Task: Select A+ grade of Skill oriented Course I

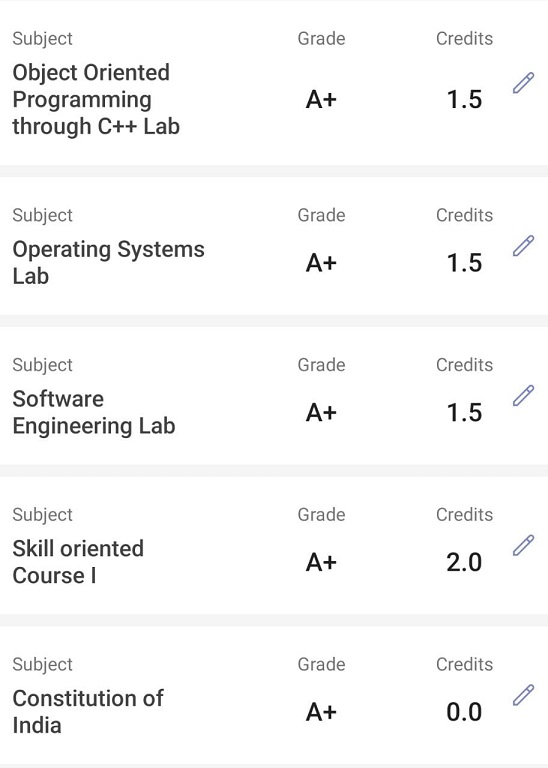Action: point(321,562)
